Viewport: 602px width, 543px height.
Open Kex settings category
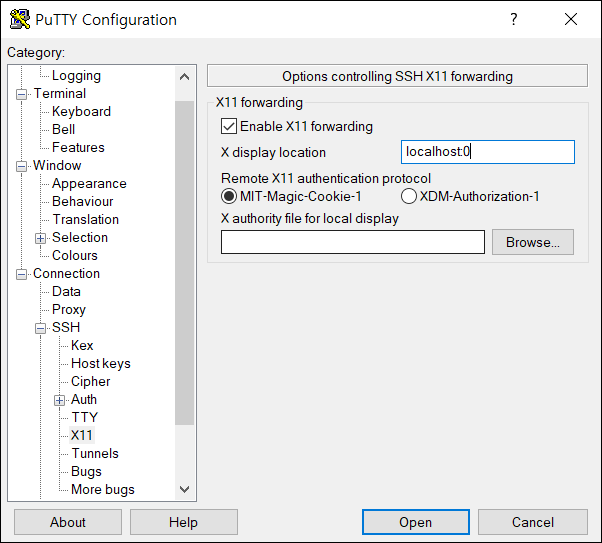click(82, 345)
